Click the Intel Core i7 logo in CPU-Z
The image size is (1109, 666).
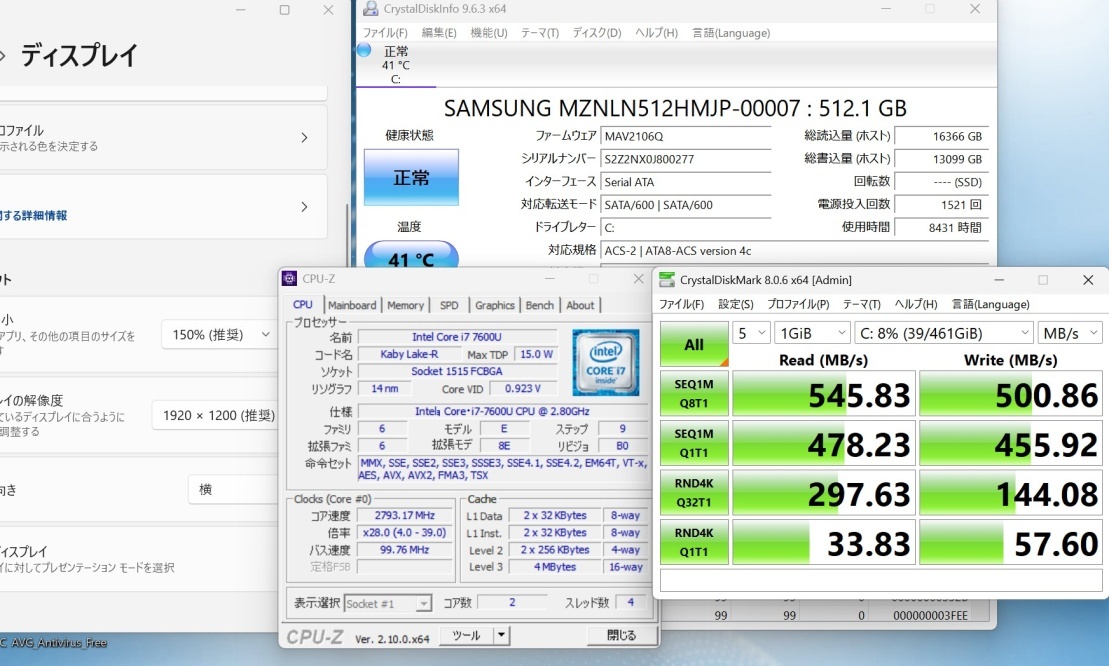pos(606,362)
